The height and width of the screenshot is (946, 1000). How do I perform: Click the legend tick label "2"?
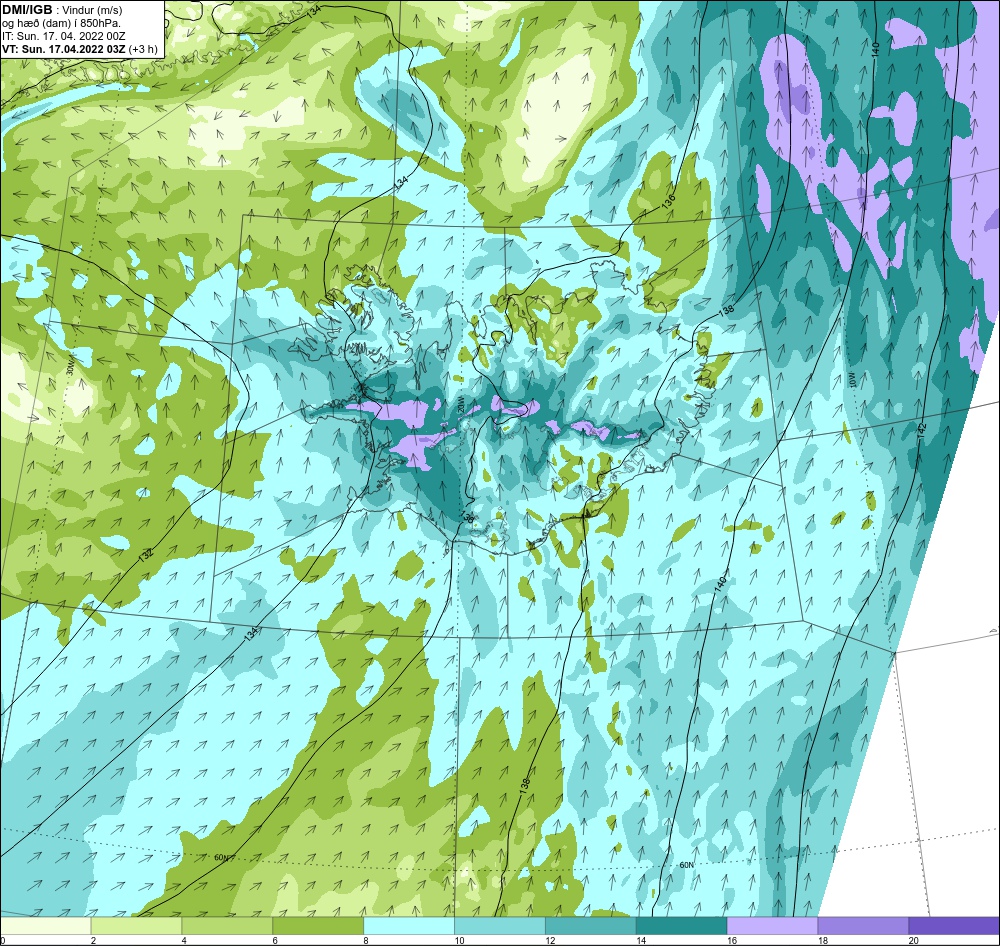(93, 940)
